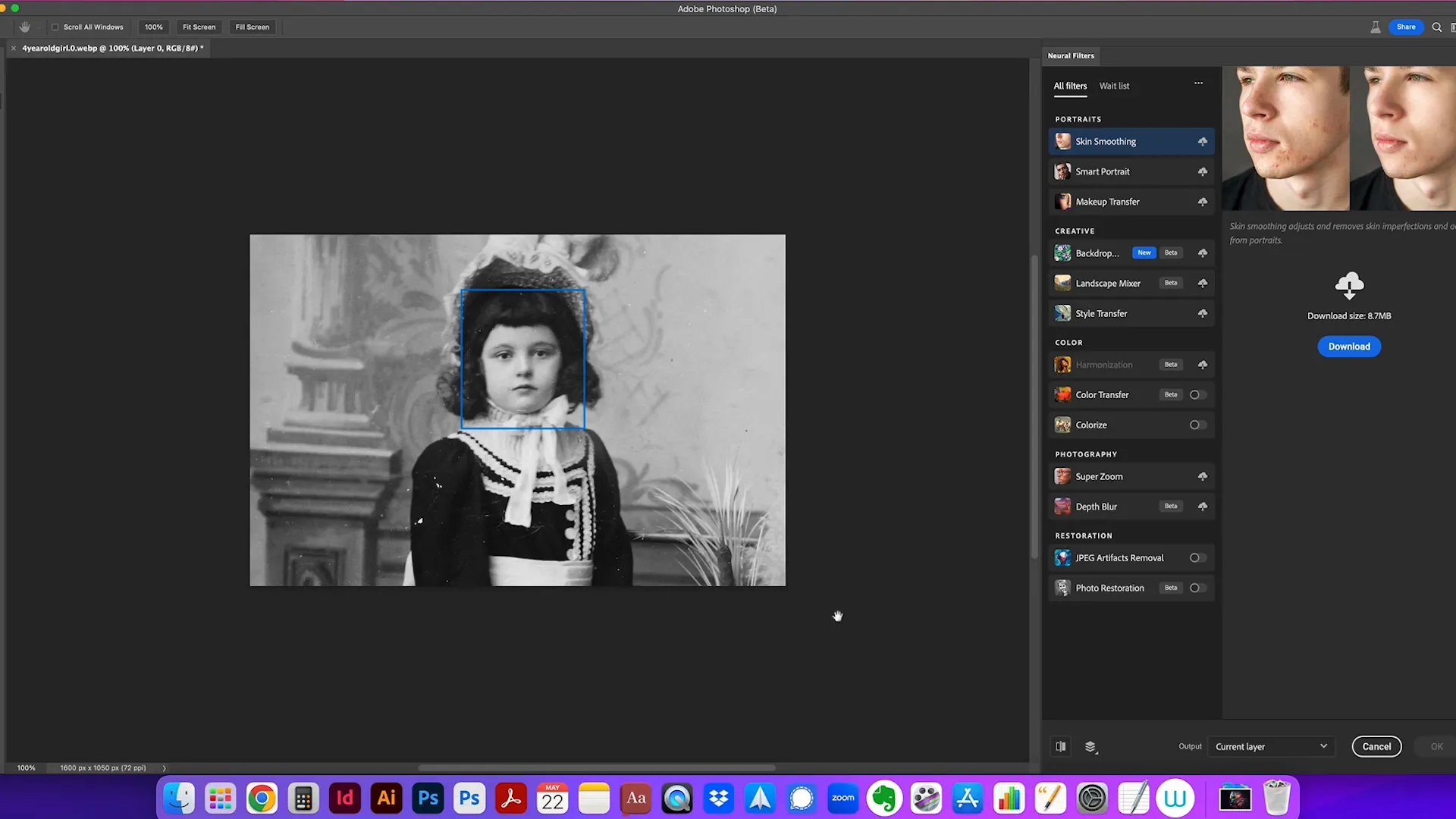Toggle the before/after preview icon
This screenshot has width=1456, height=819.
pyautogui.click(x=1060, y=746)
